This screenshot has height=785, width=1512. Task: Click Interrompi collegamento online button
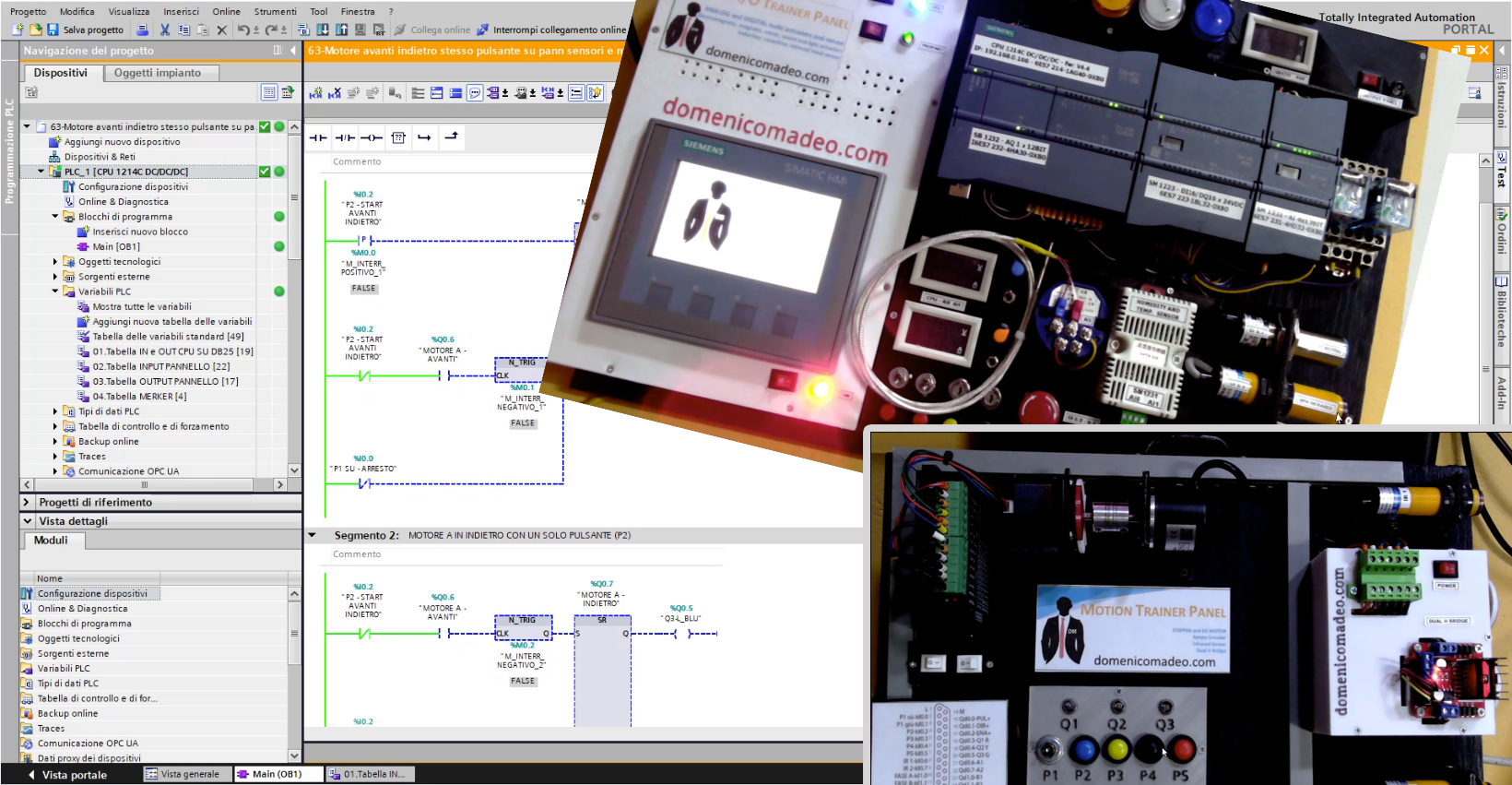pyautogui.click(x=551, y=30)
